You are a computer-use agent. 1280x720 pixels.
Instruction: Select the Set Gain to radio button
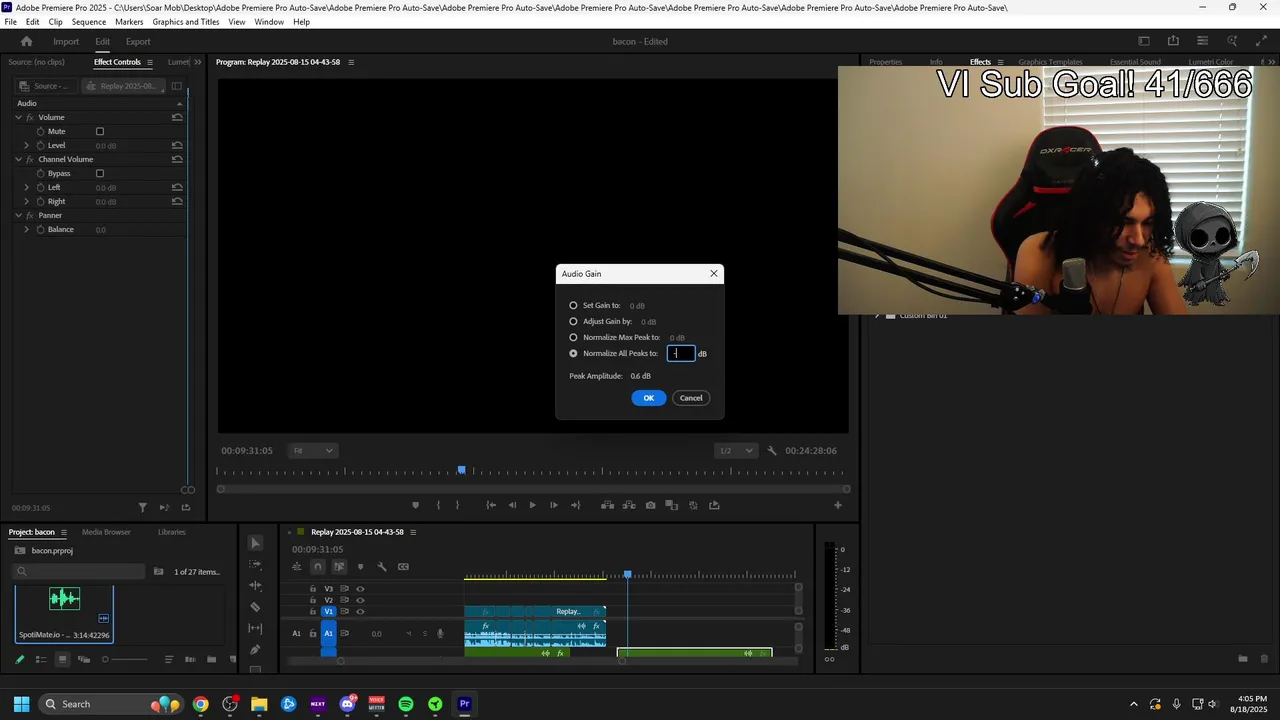573,305
